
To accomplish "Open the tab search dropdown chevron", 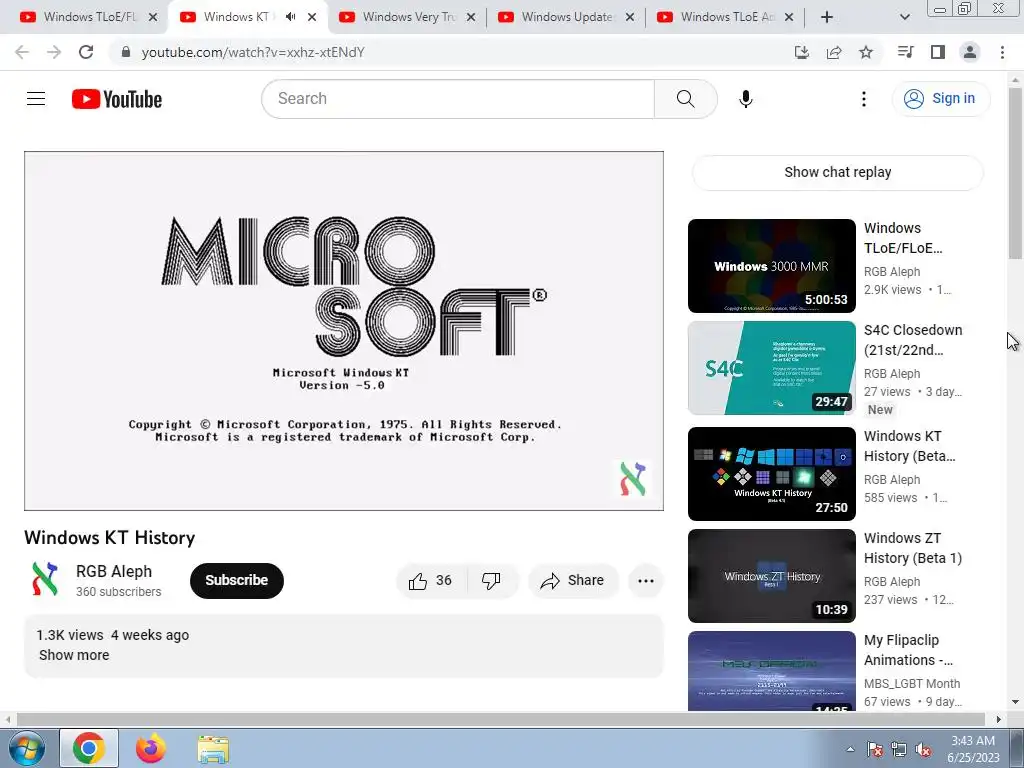I will (x=904, y=17).
